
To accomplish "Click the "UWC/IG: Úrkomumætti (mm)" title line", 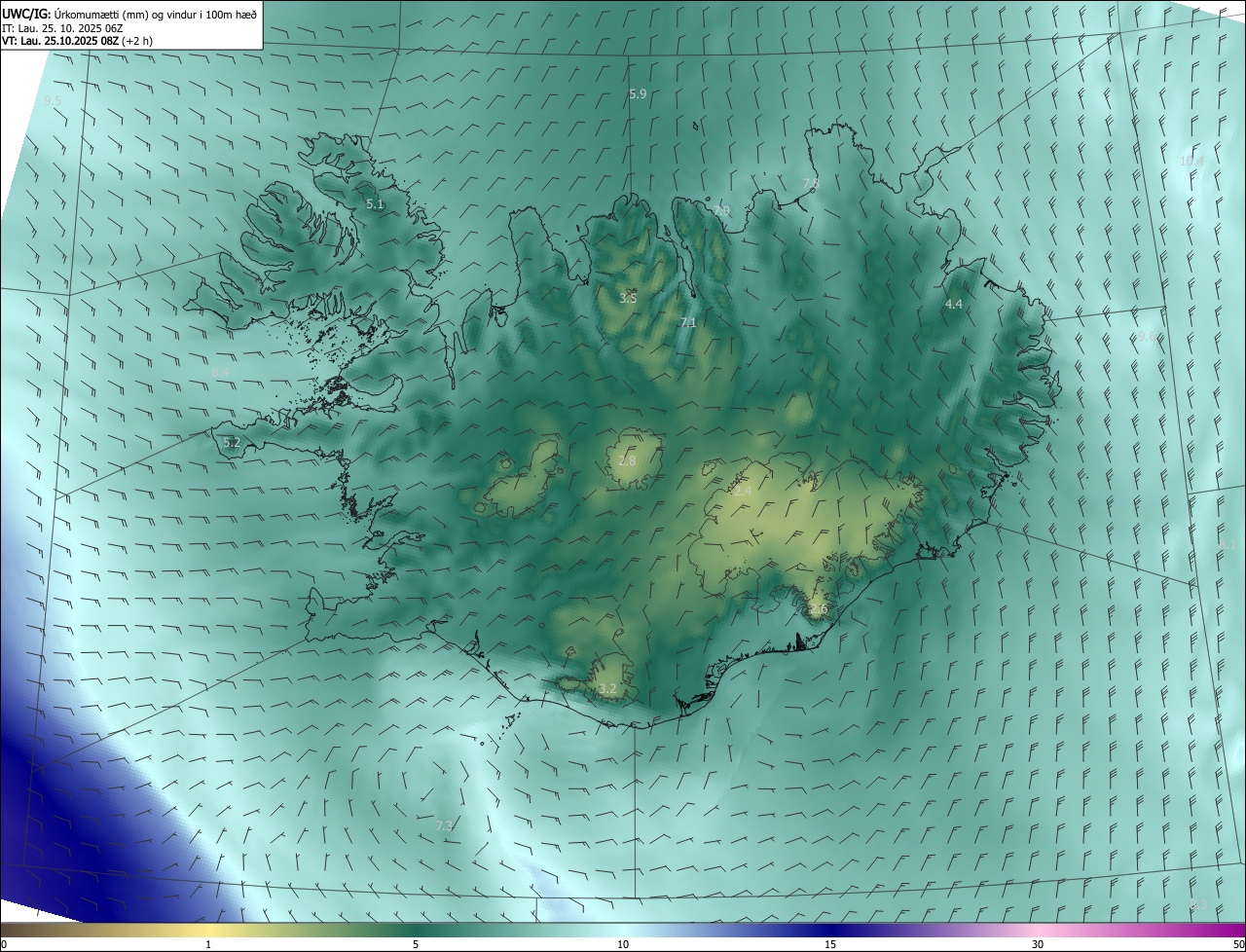I will tap(130, 14).
